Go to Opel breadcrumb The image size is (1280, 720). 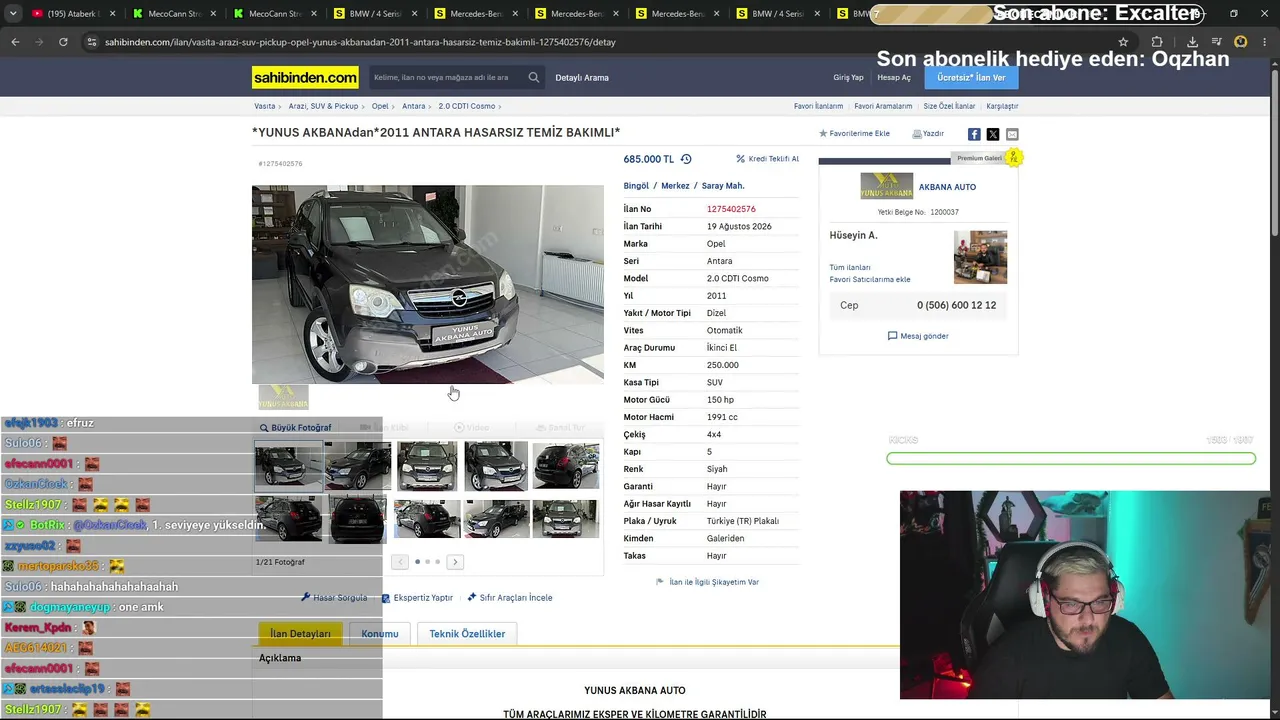click(380, 106)
